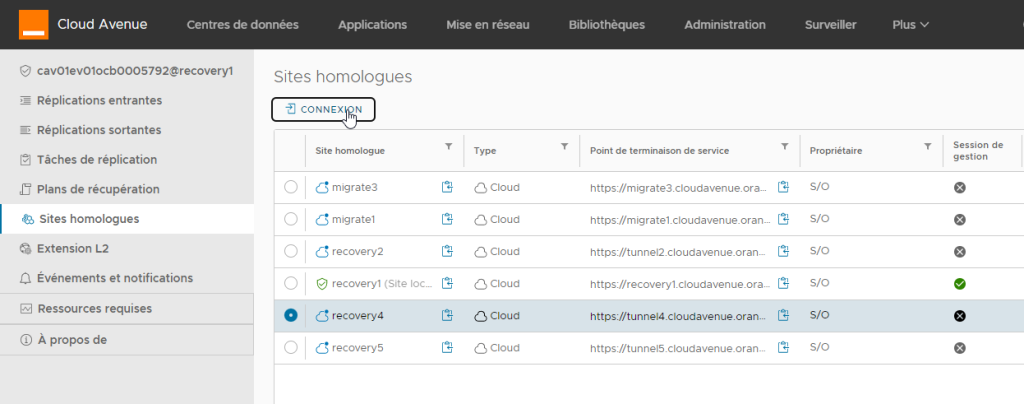Copy the migrate1 site name icon
This screenshot has height=404, width=1024.
tap(447, 219)
